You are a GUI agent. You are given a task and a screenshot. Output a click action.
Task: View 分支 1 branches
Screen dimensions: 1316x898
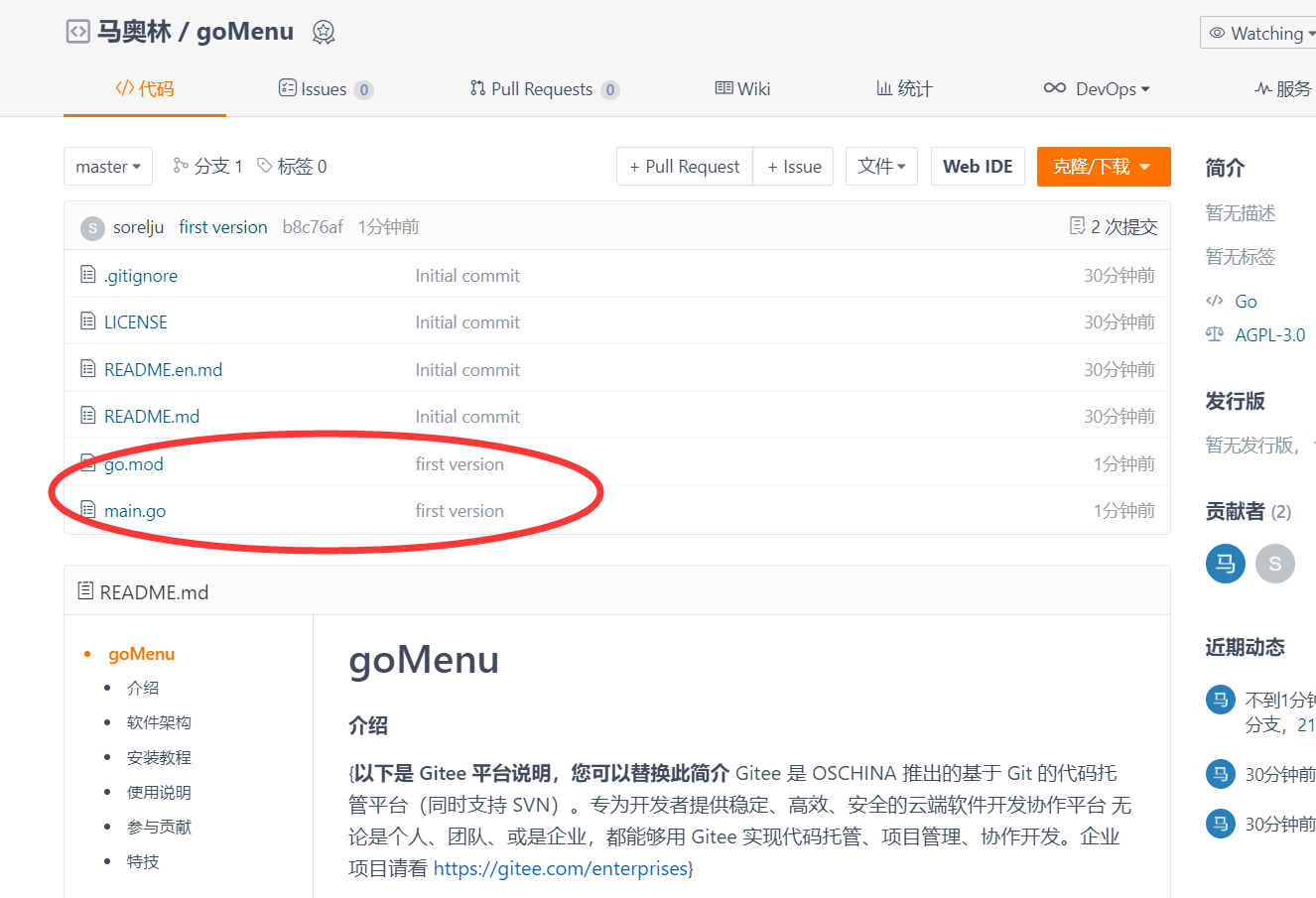[x=208, y=166]
